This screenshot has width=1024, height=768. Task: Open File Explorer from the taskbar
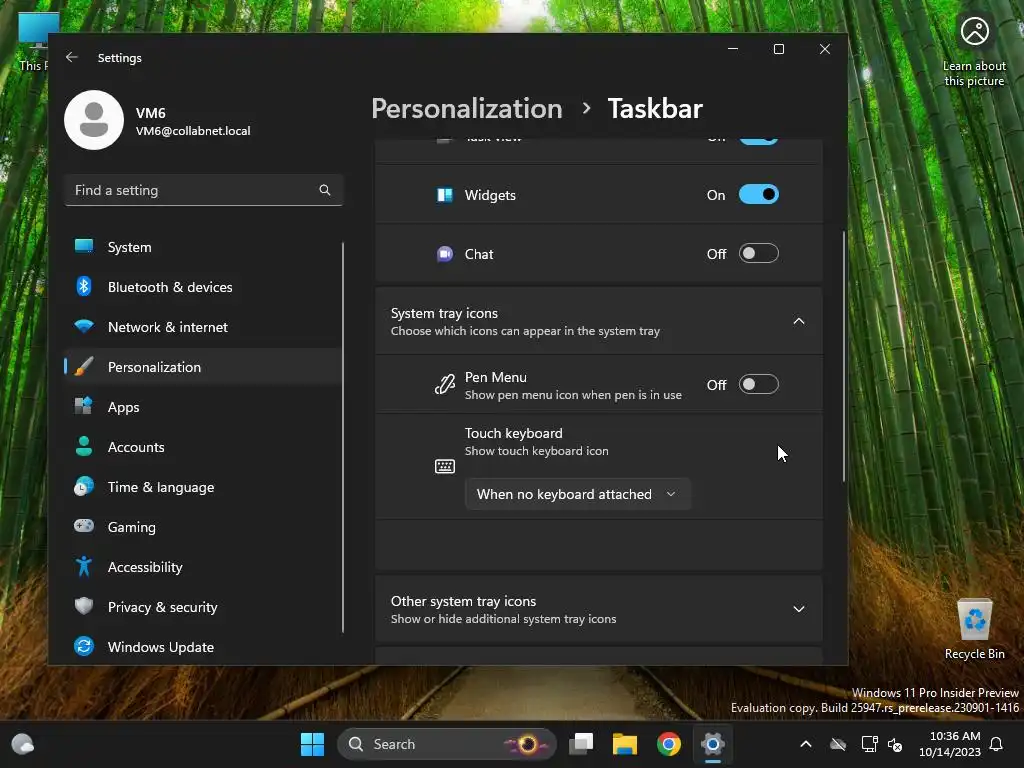coord(624,744)
